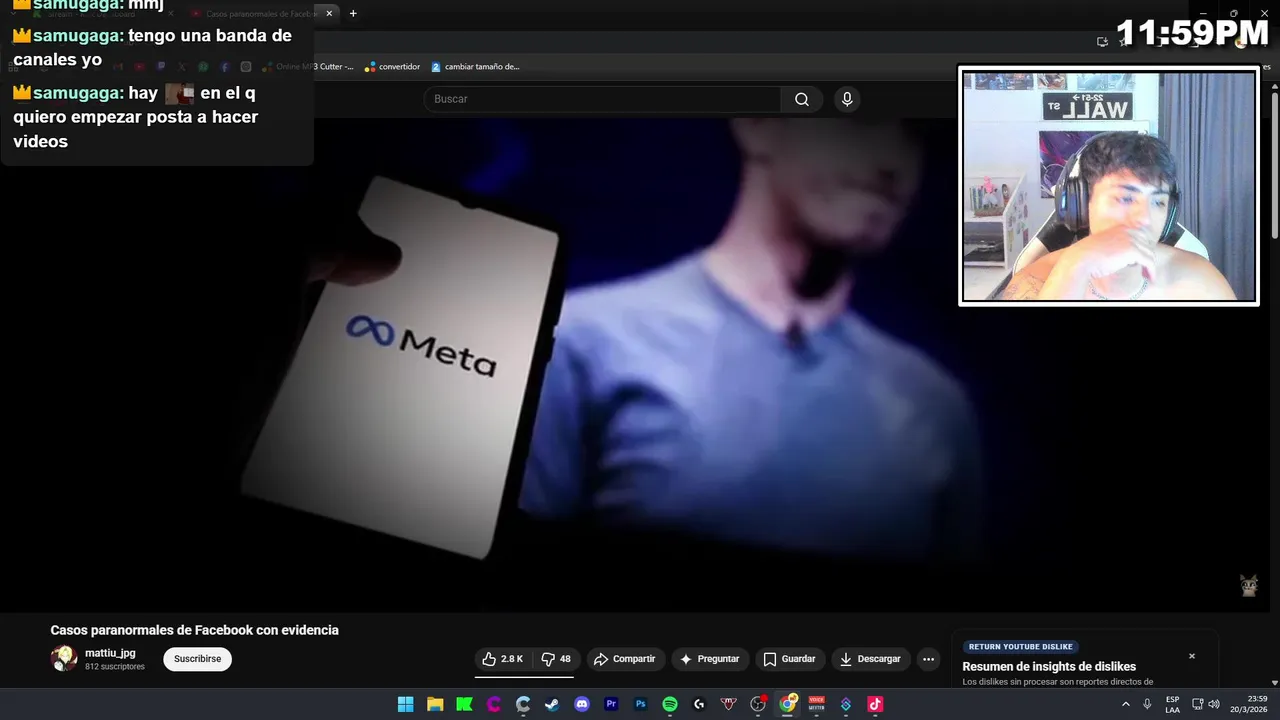Open the Preguntar AI ask button

tap(710, 659)
